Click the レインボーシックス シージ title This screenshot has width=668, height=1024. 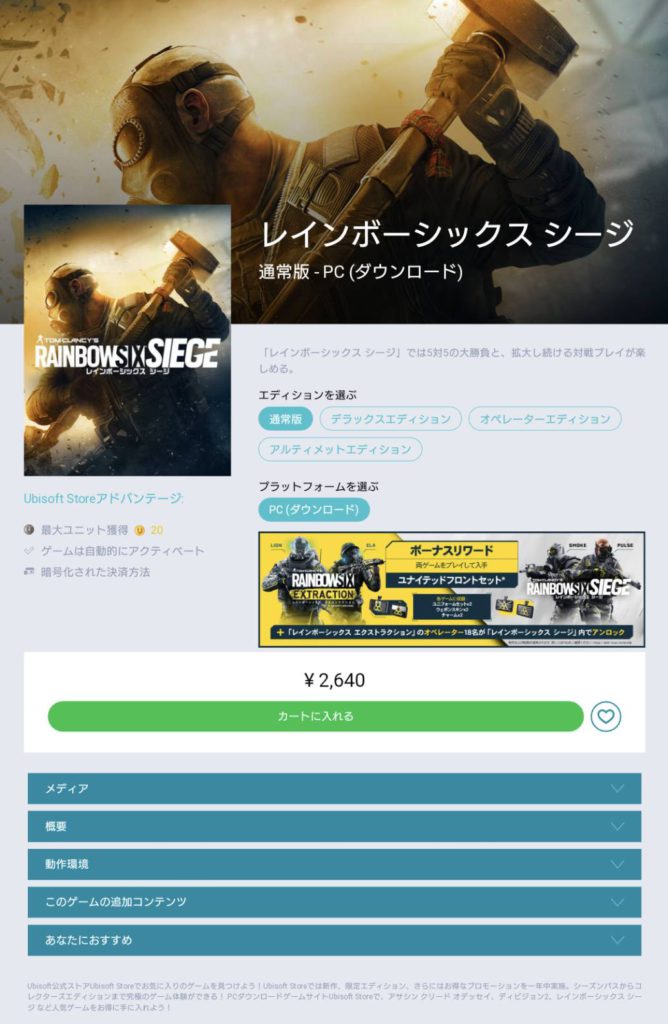pos(447,234)
